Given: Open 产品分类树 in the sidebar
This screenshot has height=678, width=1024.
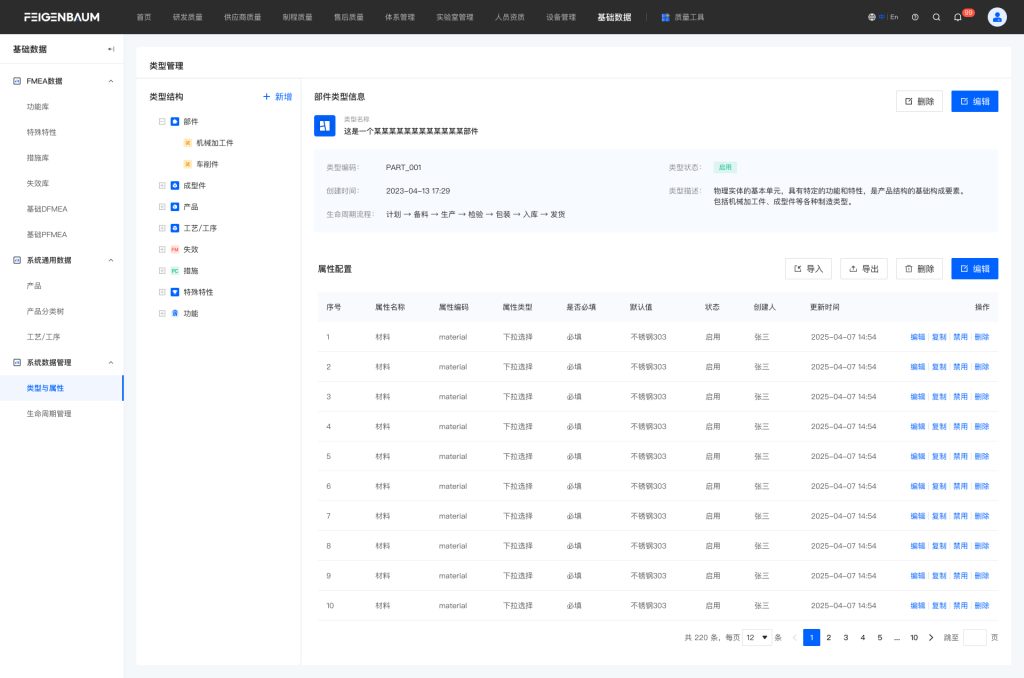Looking at the screenshot, I should coord(45,312).
